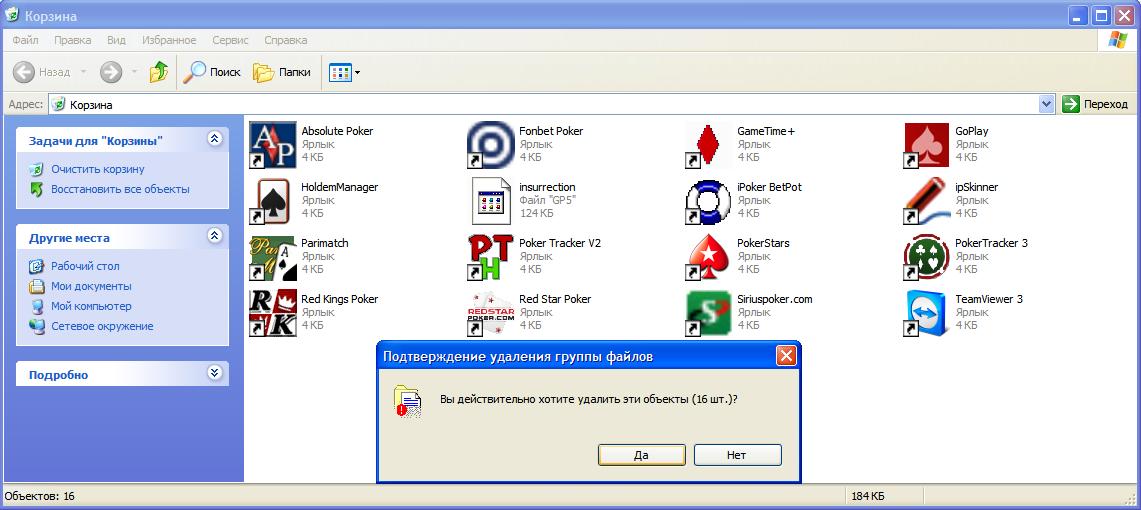This screenshot has height=510, width=1141.
Task: Expand the "Подробно" panel
Action: pos(214,374)
